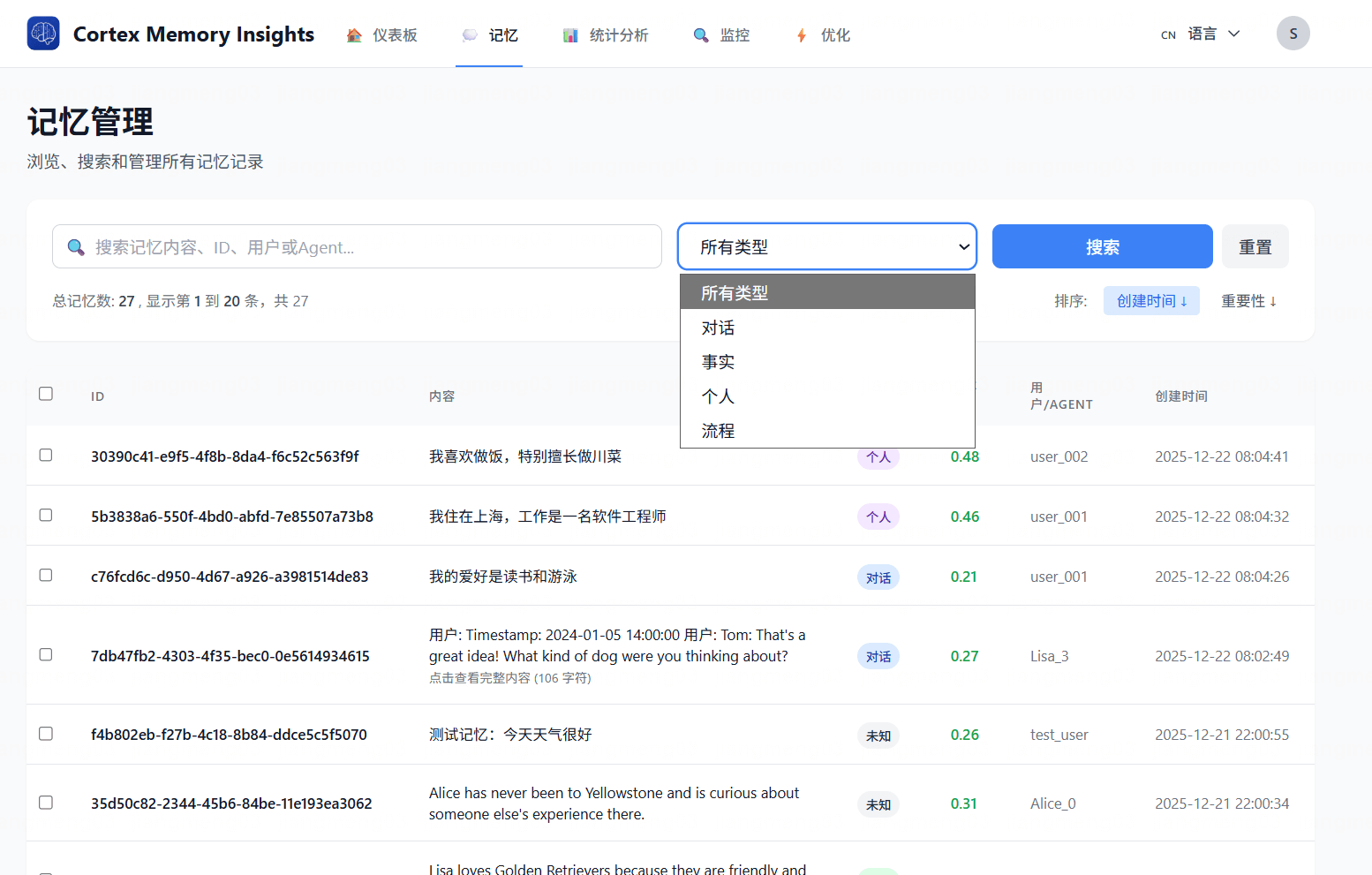Click the 内容 column header

coord(442,396)
